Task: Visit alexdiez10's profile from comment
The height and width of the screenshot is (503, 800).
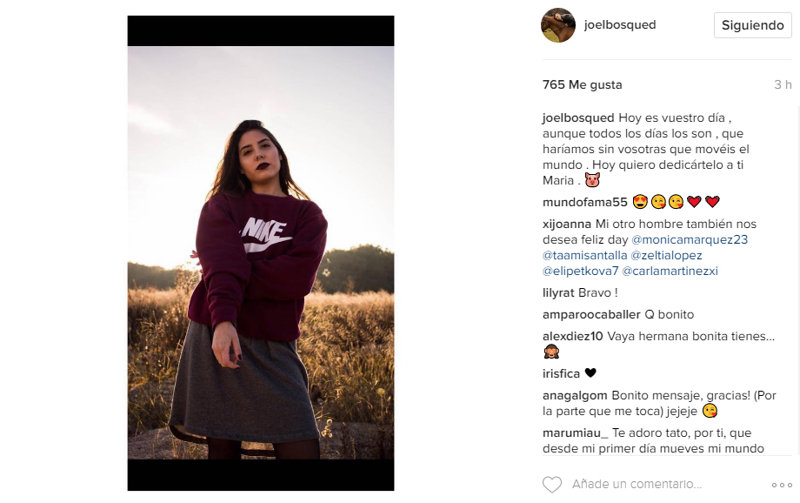Action: tap(572, 336)
